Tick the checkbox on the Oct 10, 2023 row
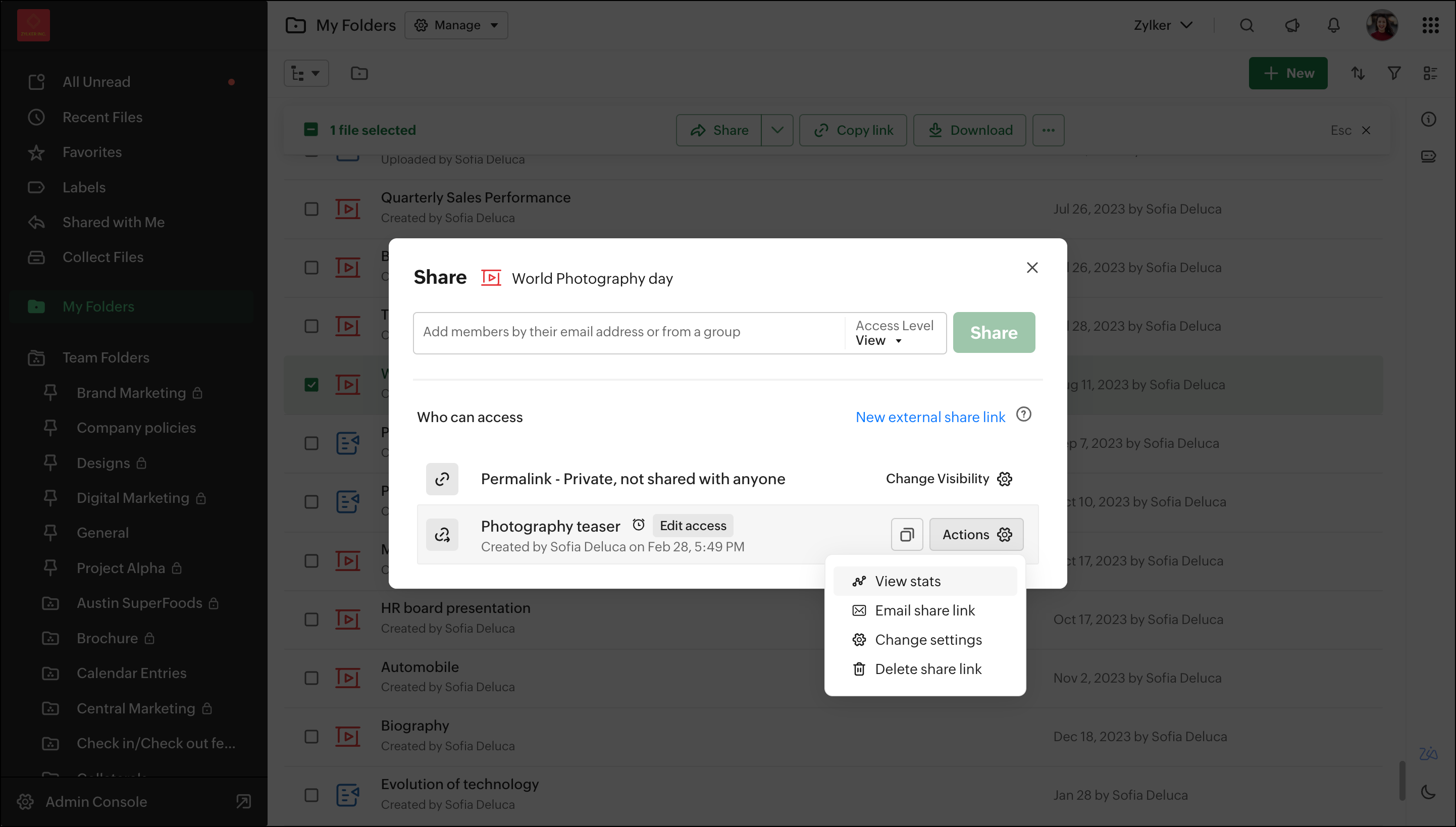This screenshot has height=827, width=1456. [311, 502]
